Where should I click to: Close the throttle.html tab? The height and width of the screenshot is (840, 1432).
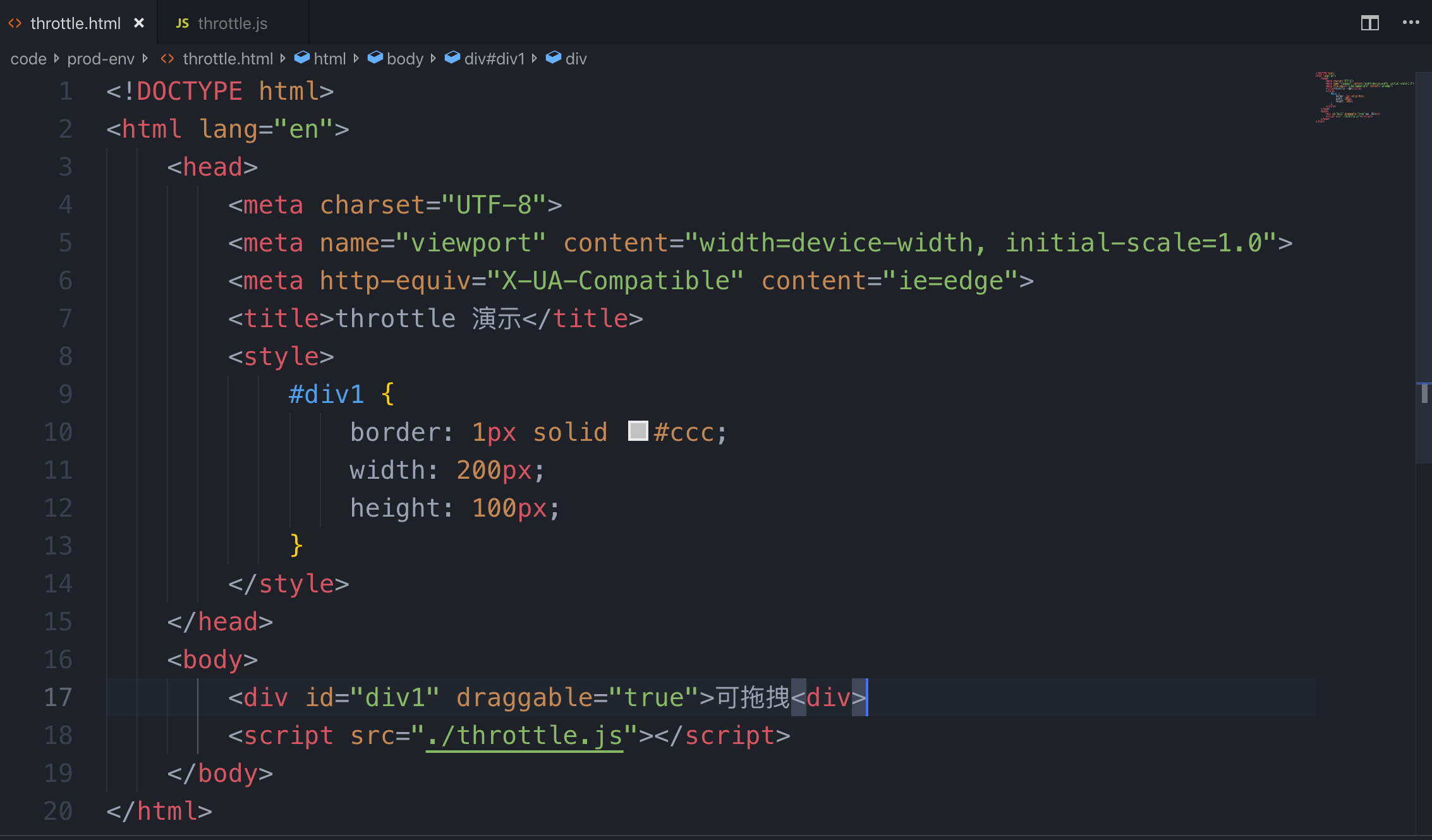click(x=139, y=23)
